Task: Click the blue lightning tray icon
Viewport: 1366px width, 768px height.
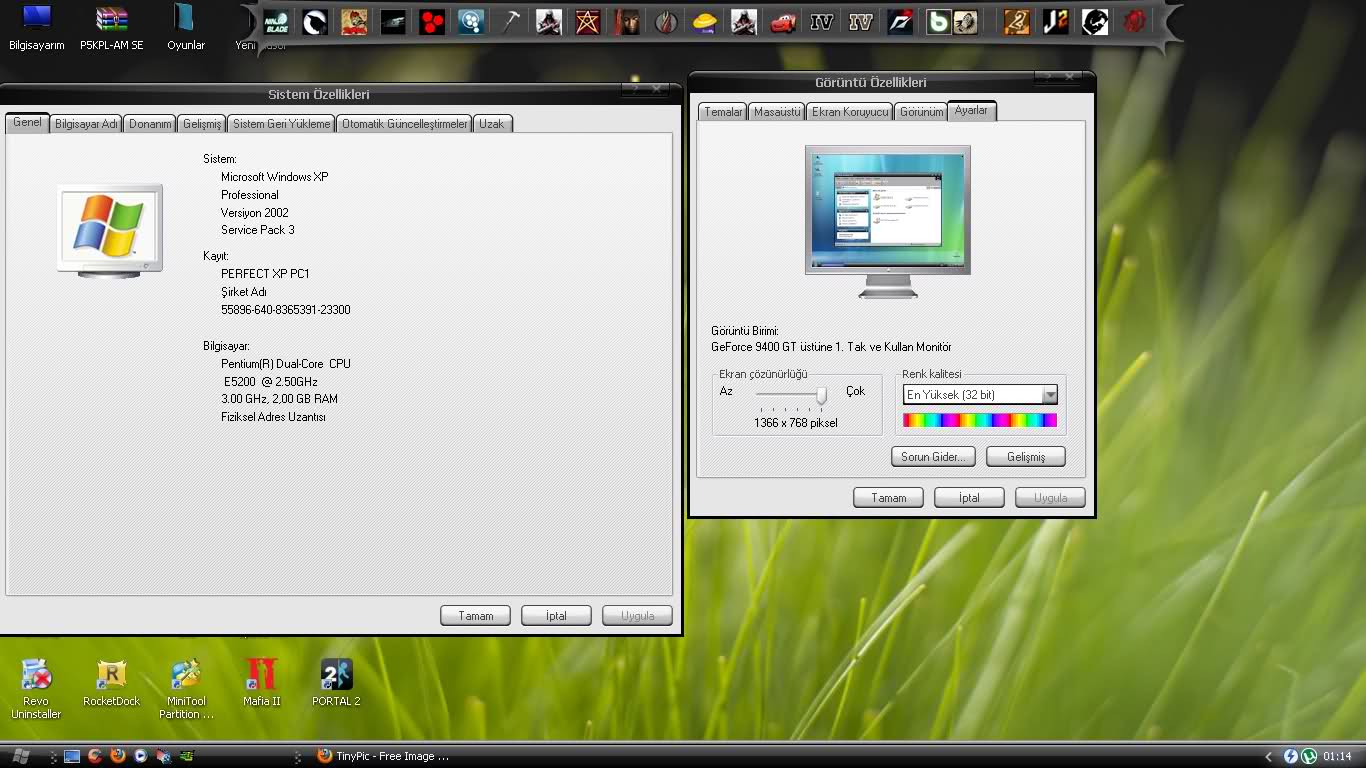Action: (x=1290, y=756)
